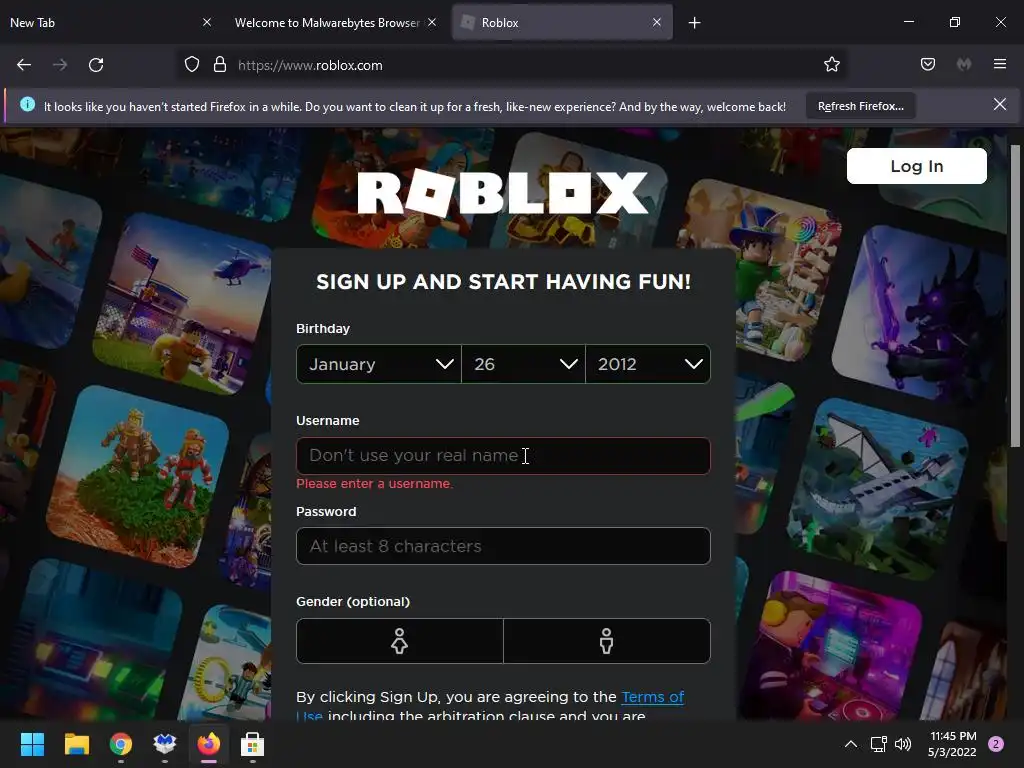Open the Terms of Use link
This screenshot has height=768, width=1024.
click(652, 697)
